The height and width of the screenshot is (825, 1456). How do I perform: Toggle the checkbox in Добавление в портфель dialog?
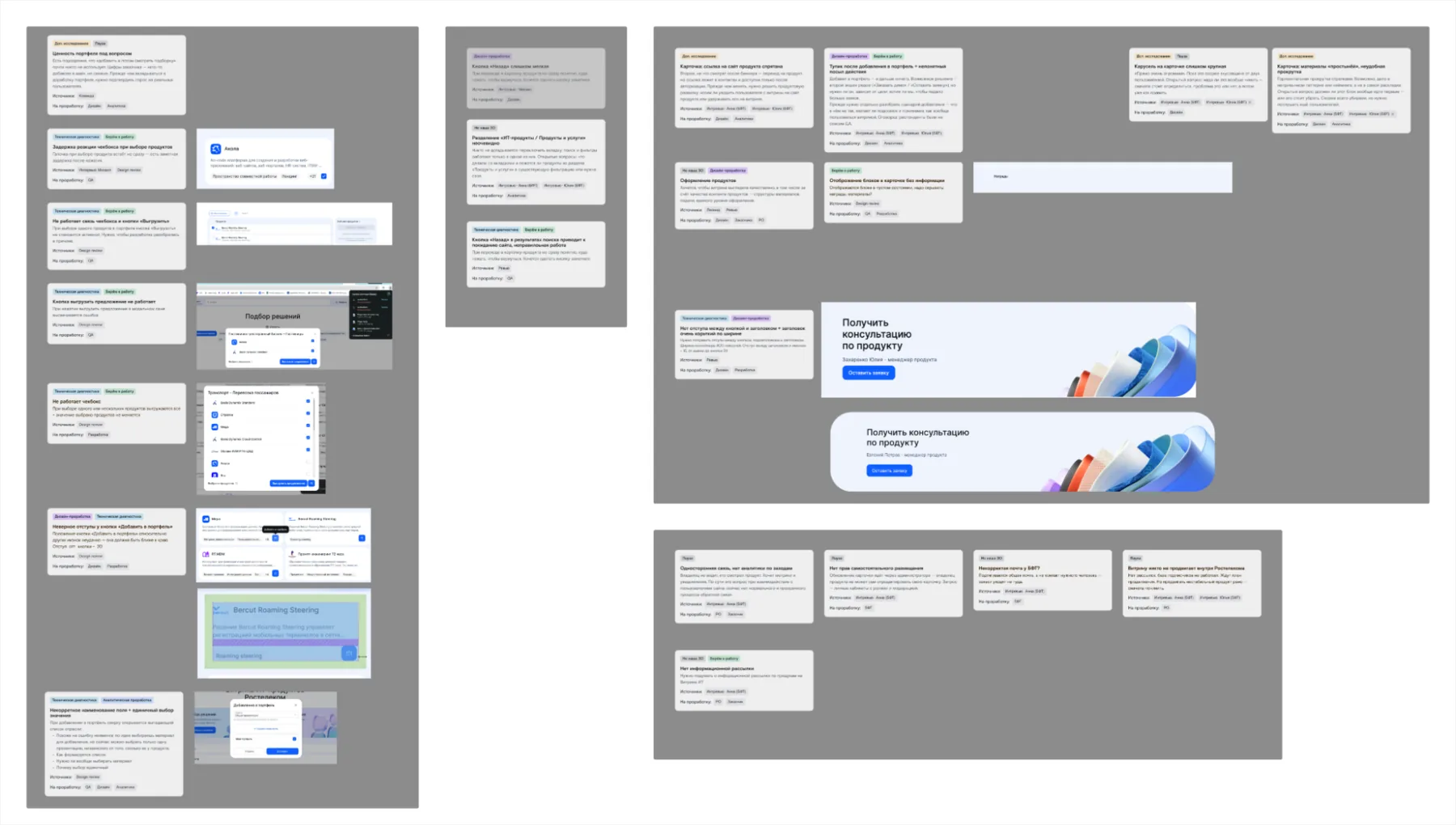coord(294,738)
